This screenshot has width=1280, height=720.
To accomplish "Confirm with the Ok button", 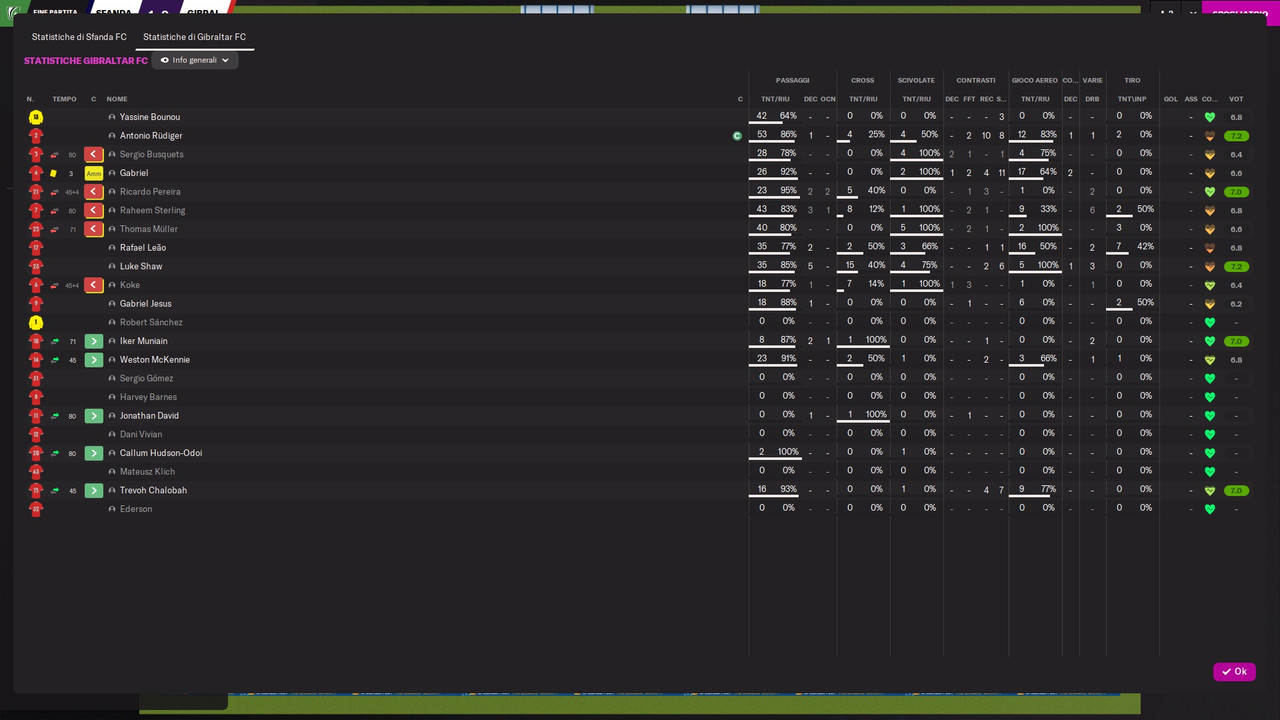I will point(1234,672).
